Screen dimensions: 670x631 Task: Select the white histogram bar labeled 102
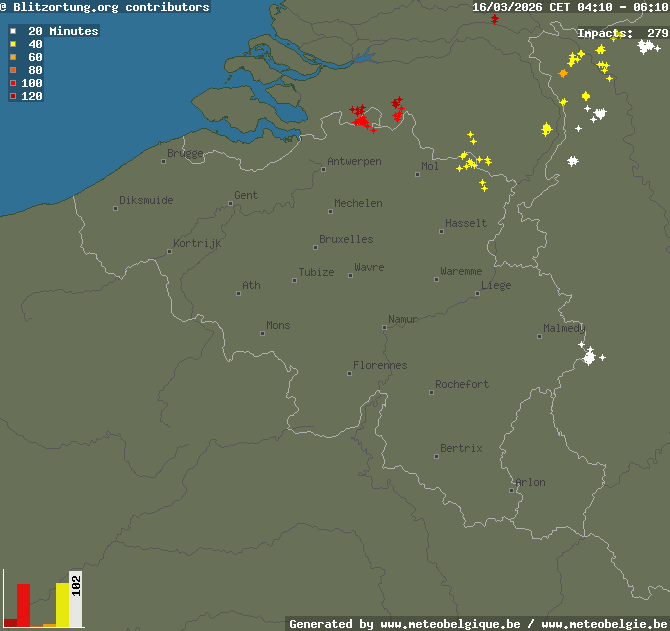76,600
